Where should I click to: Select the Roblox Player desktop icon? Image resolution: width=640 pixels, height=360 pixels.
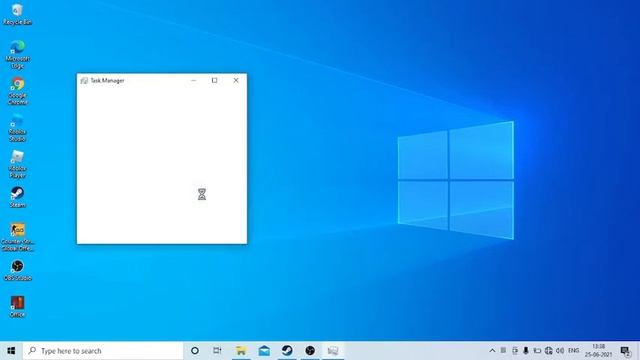(x=17, y=164)
